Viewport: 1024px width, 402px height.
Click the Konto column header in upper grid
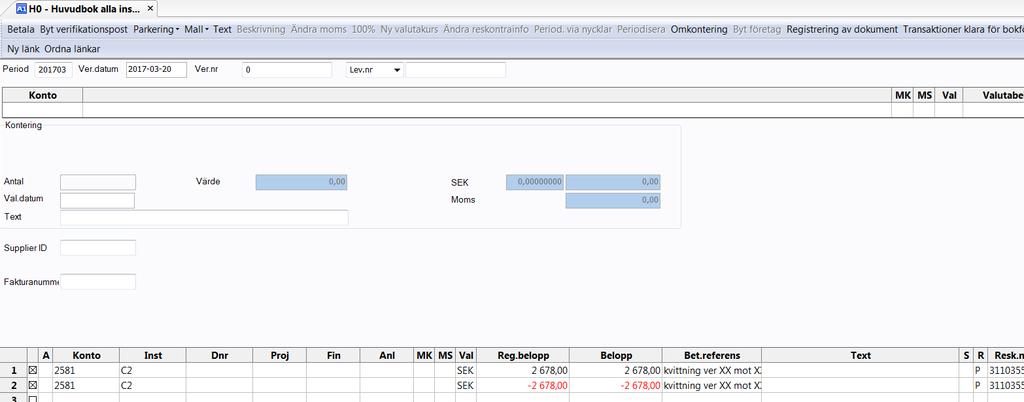[42, 95]
